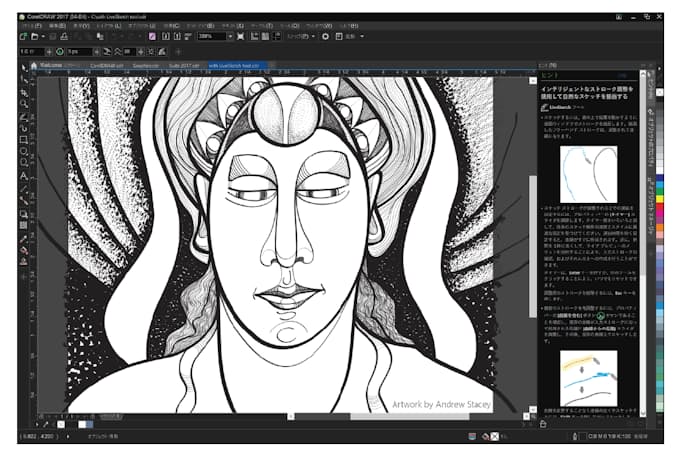Click the canvas horizontal scrollbar
680x463 pixels.
point(410,416)
